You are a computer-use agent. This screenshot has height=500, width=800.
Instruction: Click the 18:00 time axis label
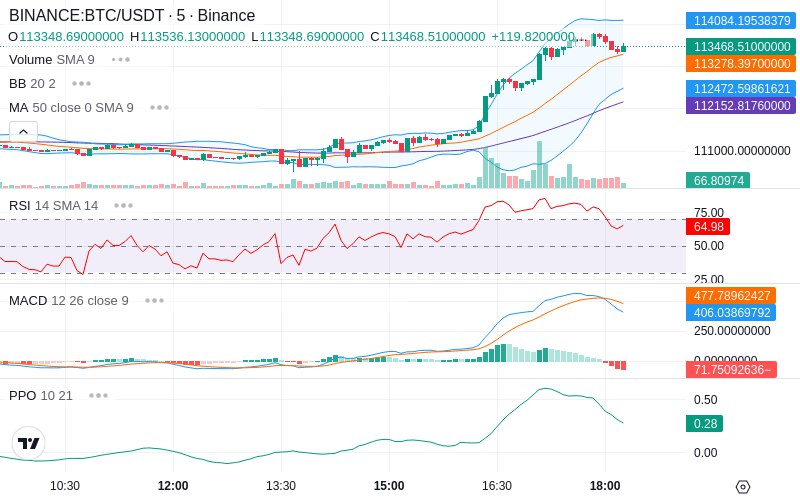[x=606, y=486]
